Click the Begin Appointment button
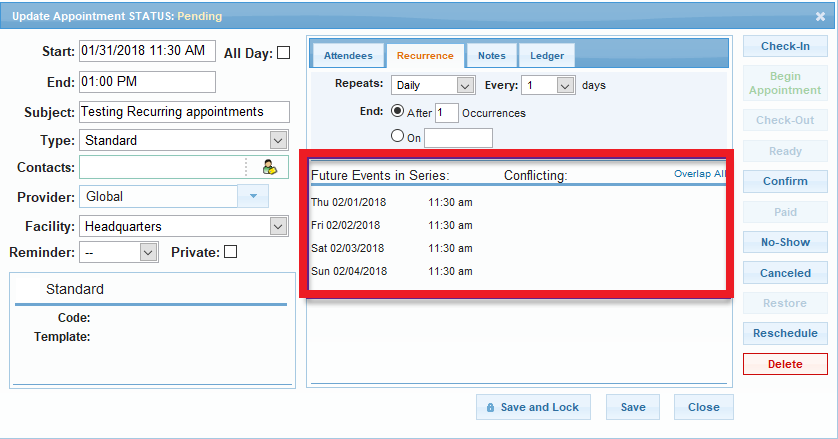Viewport: 838px width, 439px height. (785, 83)
